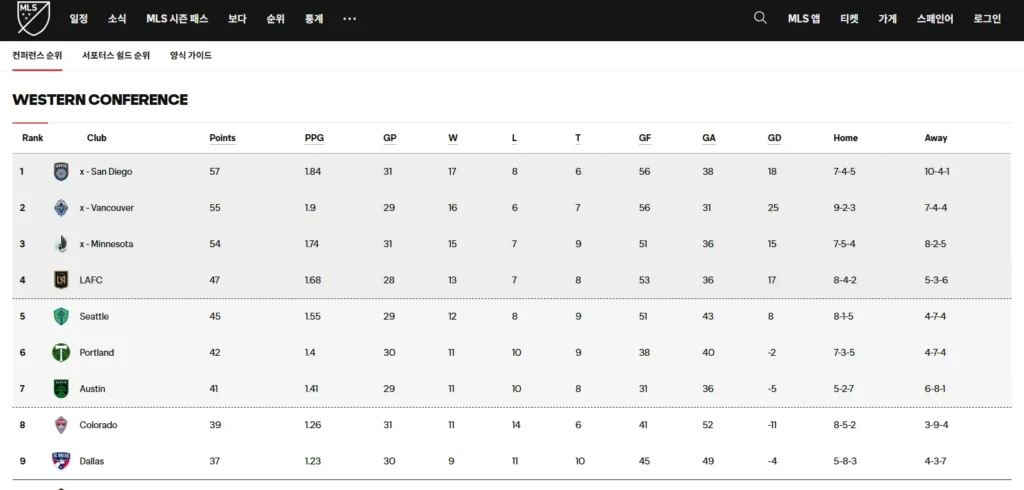Click the Rank column header

click(33, 138)
